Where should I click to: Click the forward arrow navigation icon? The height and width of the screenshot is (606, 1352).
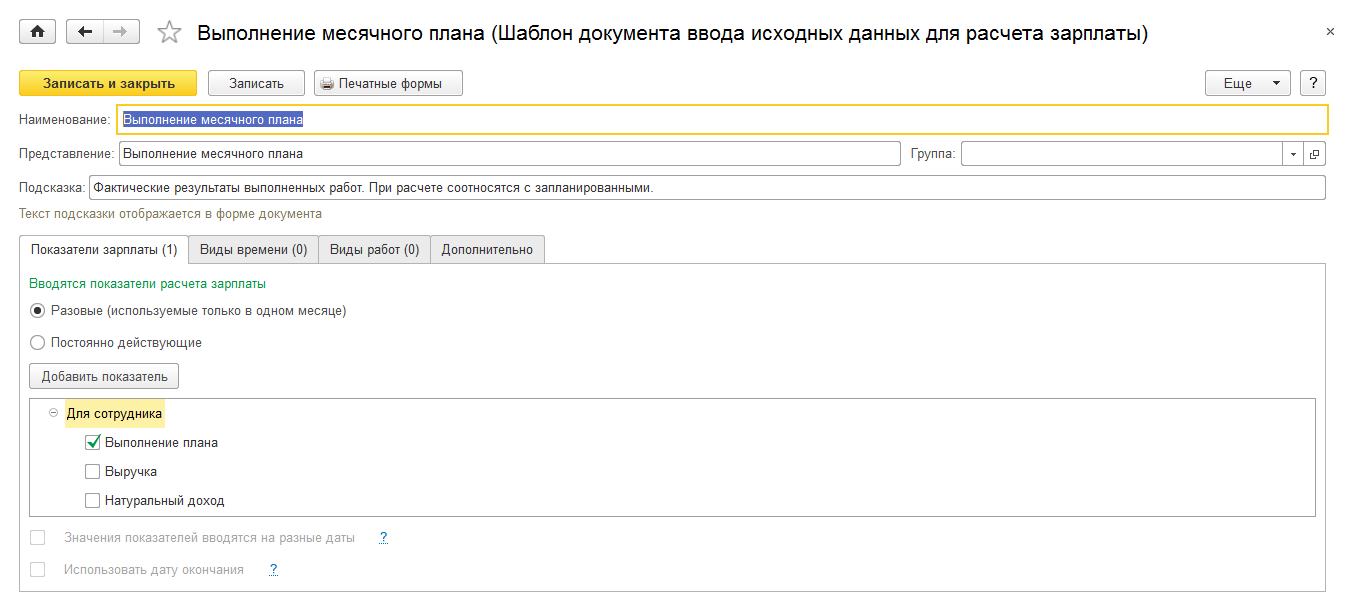coord(119,32)
